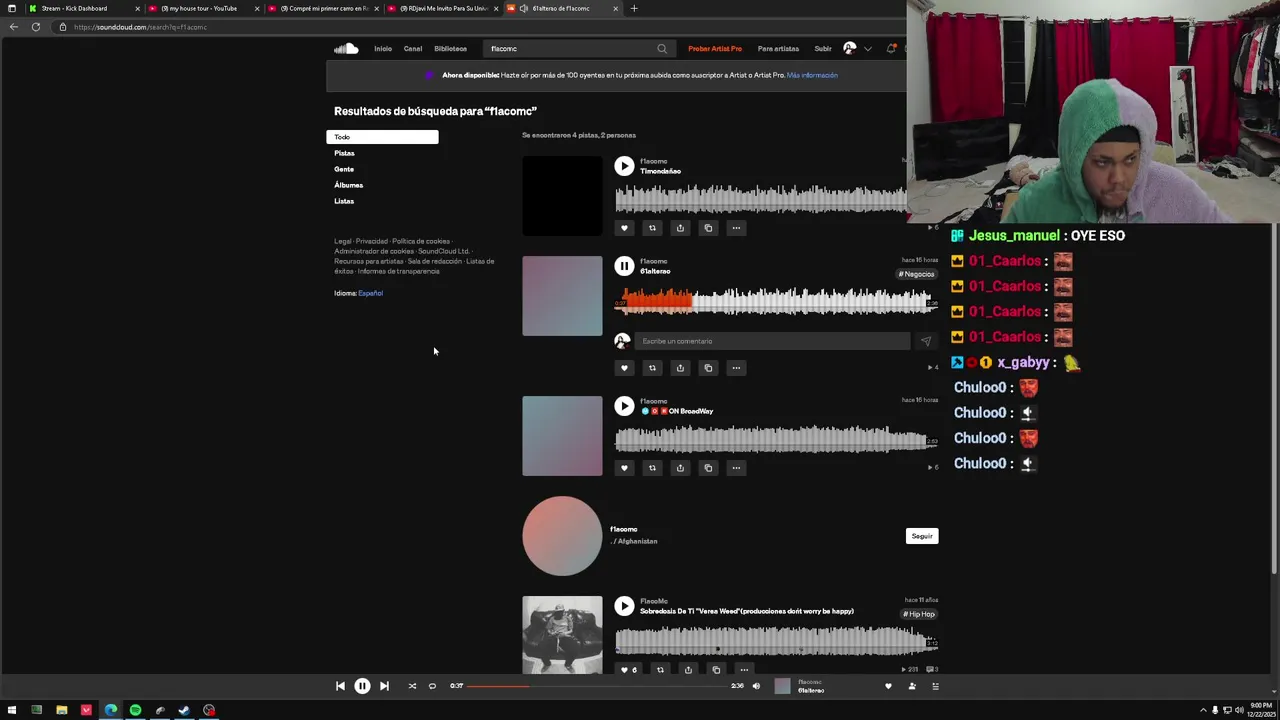Click the Escribe un comentario field
Viewport: 1280px width, 720px height.
coord(772,341)
